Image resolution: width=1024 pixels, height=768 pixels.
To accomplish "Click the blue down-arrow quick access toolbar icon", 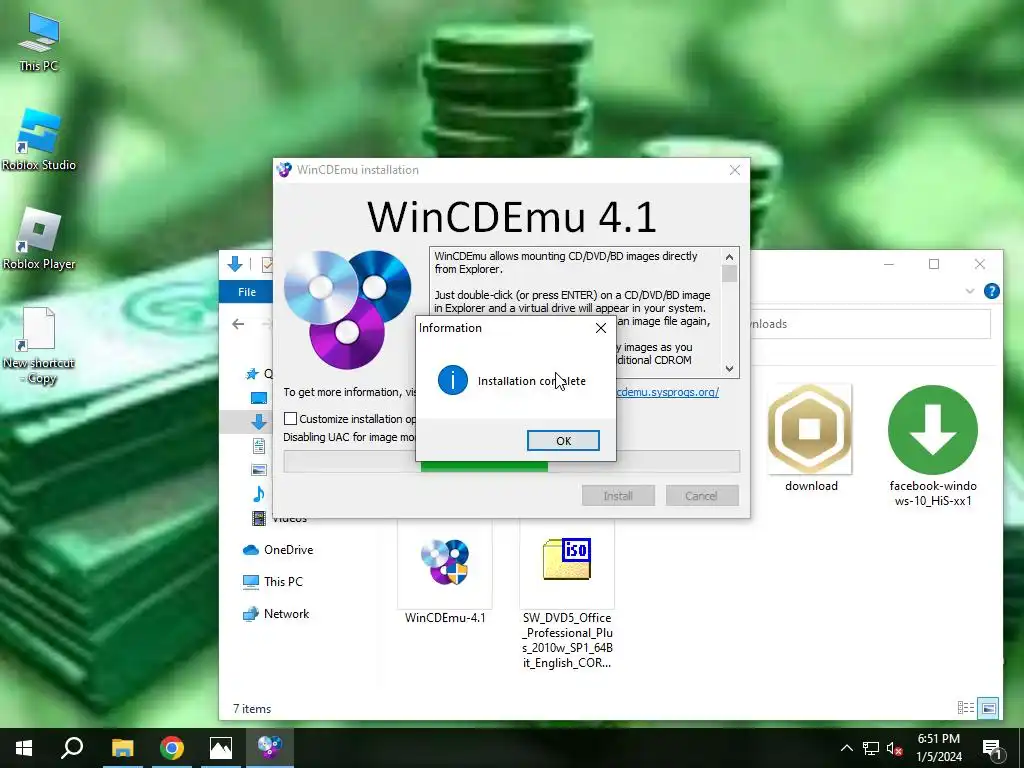I will (x=235, y=264).
